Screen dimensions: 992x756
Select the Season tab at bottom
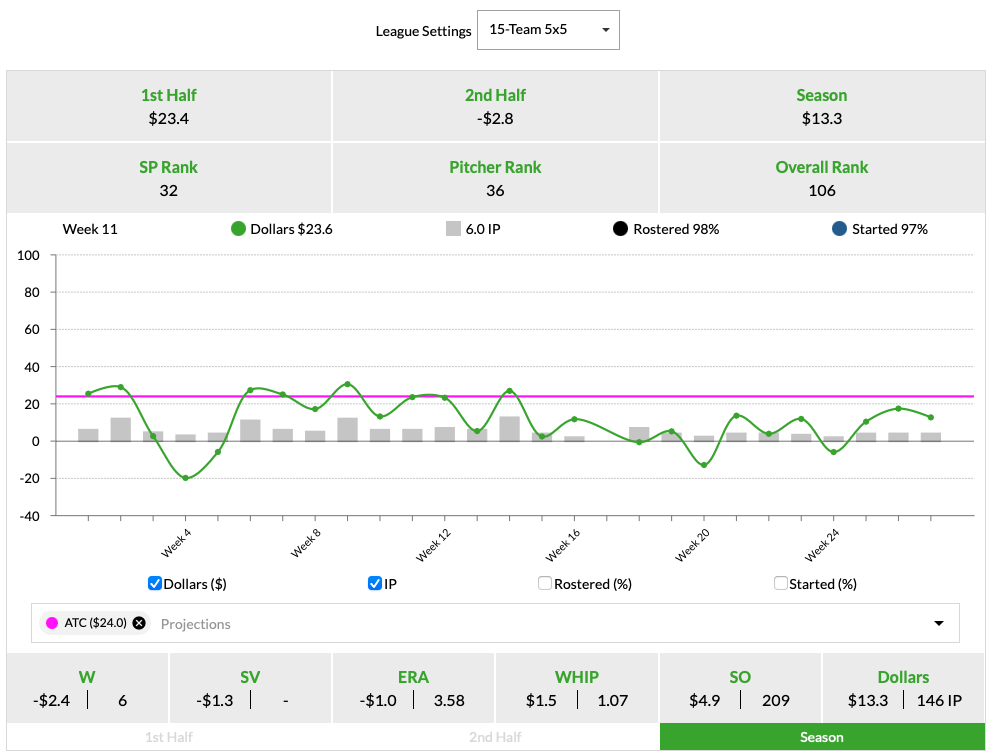click(x=822, y=737)
